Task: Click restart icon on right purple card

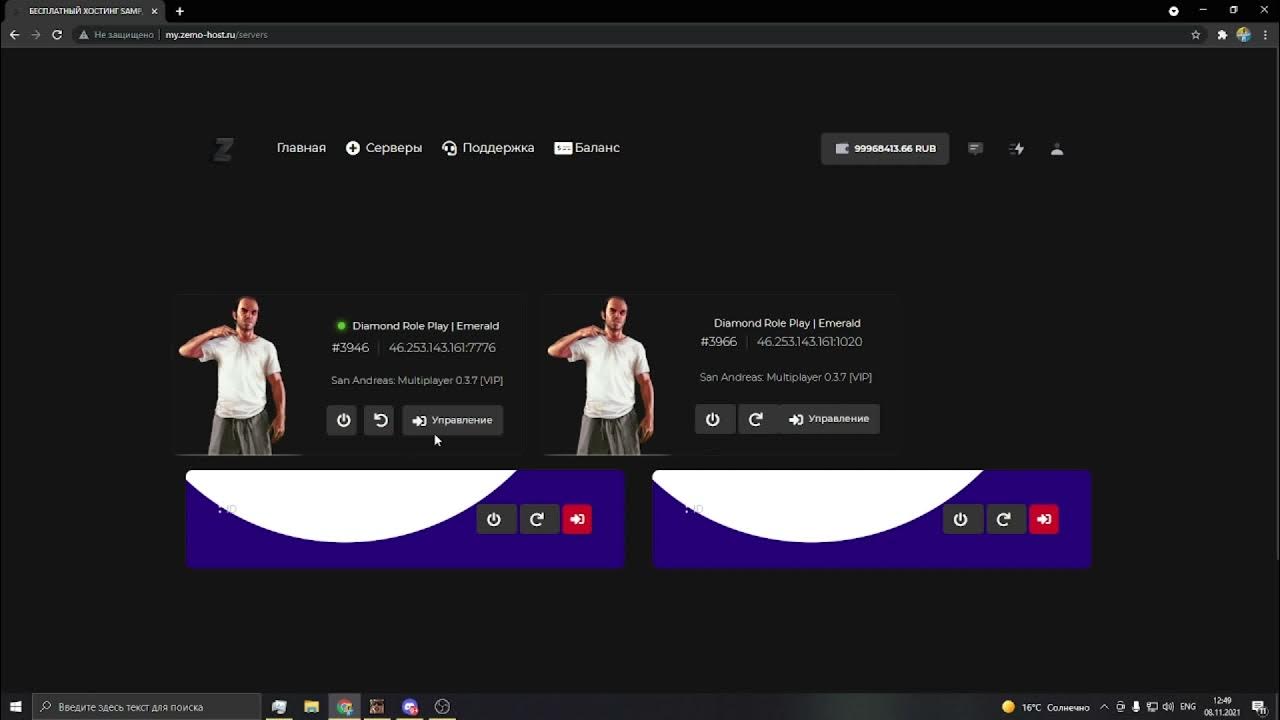Action: tap(1004, 519)
